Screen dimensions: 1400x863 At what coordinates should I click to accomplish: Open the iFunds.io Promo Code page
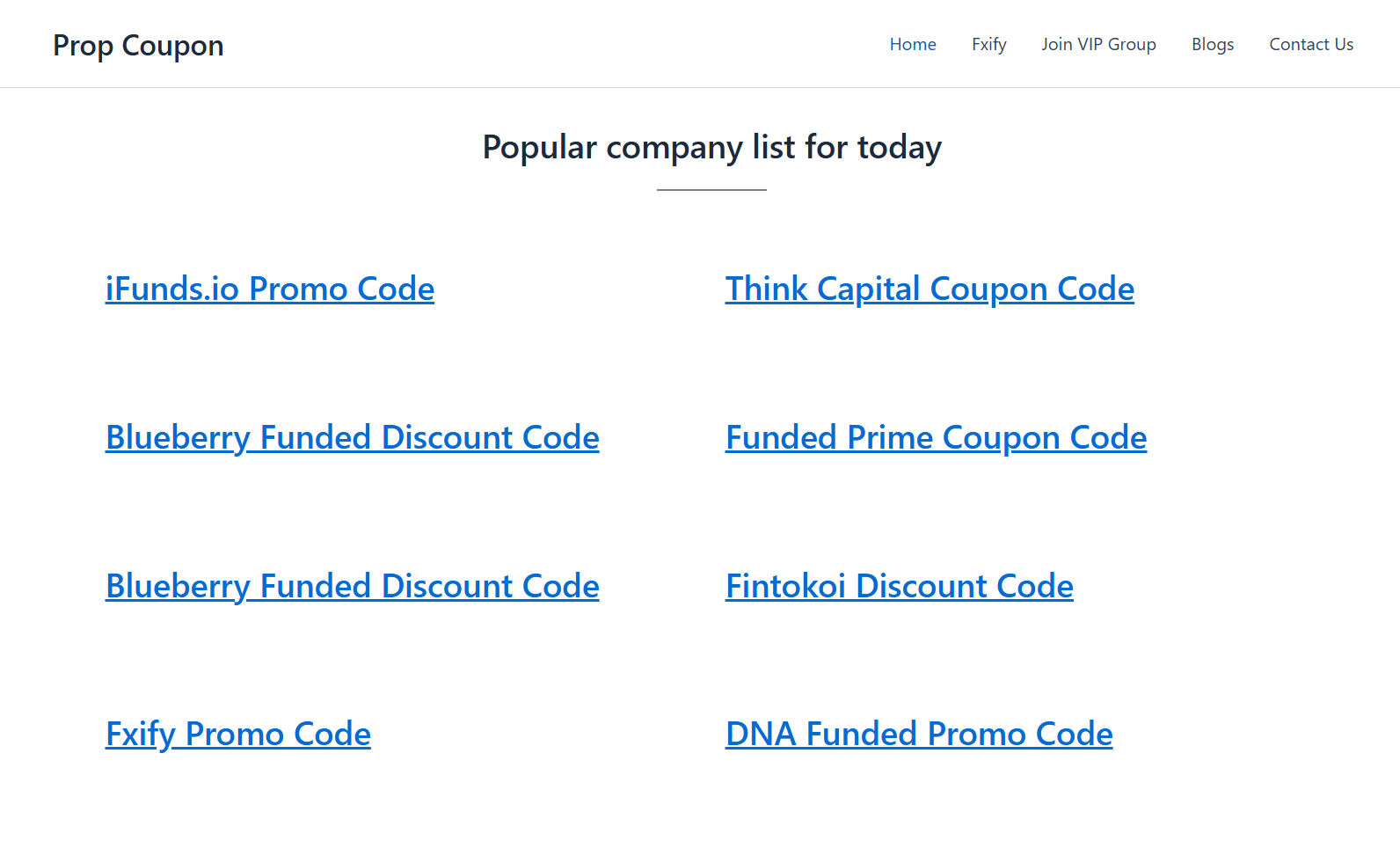click(269, 289)
